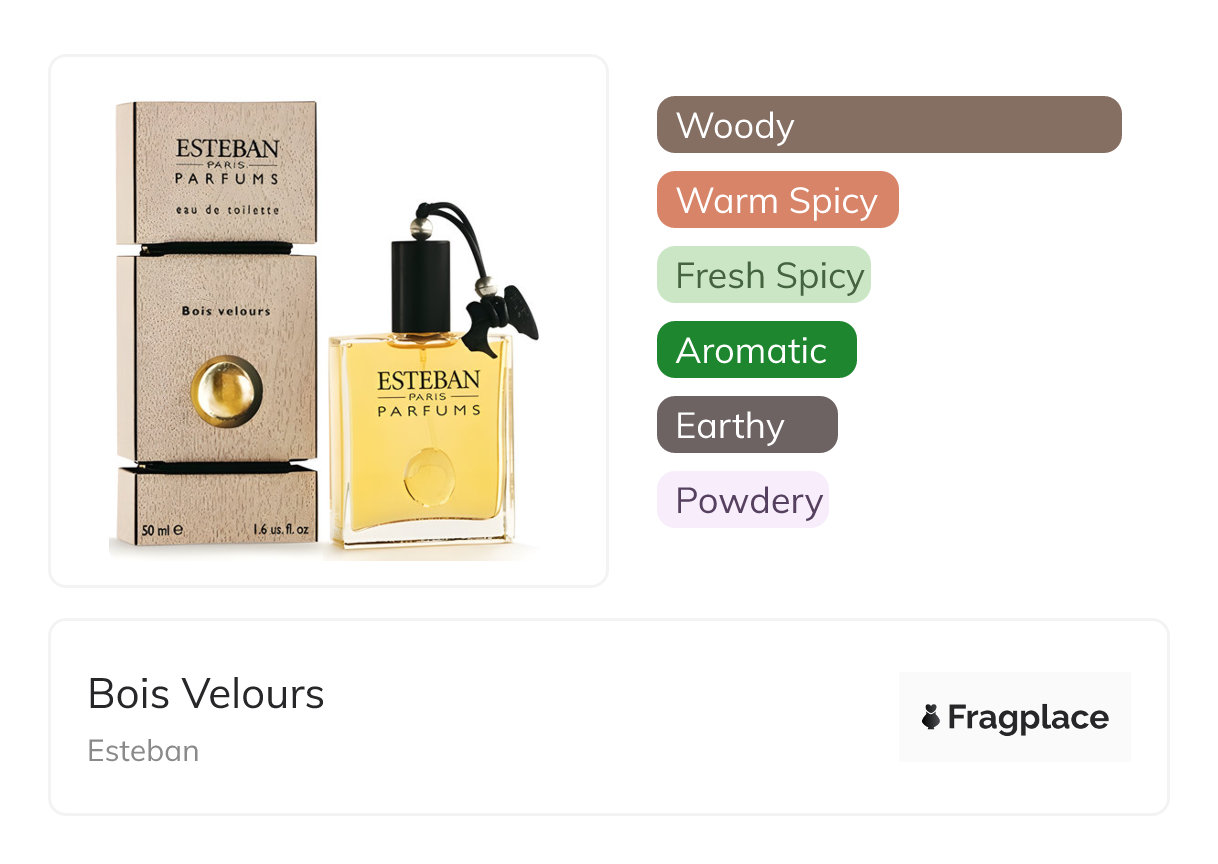Viewport: 1218px width, 864px height.
Task: Click the Earthy accord tag
Action: tap(746, 425)
